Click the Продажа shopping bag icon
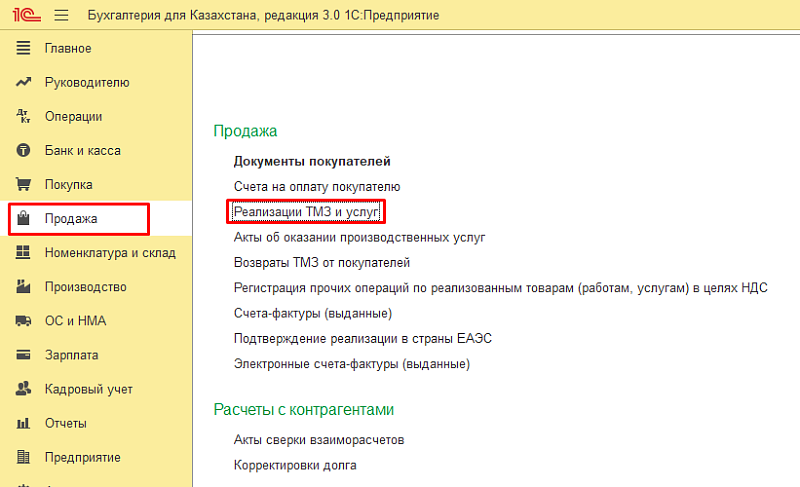 24,218
